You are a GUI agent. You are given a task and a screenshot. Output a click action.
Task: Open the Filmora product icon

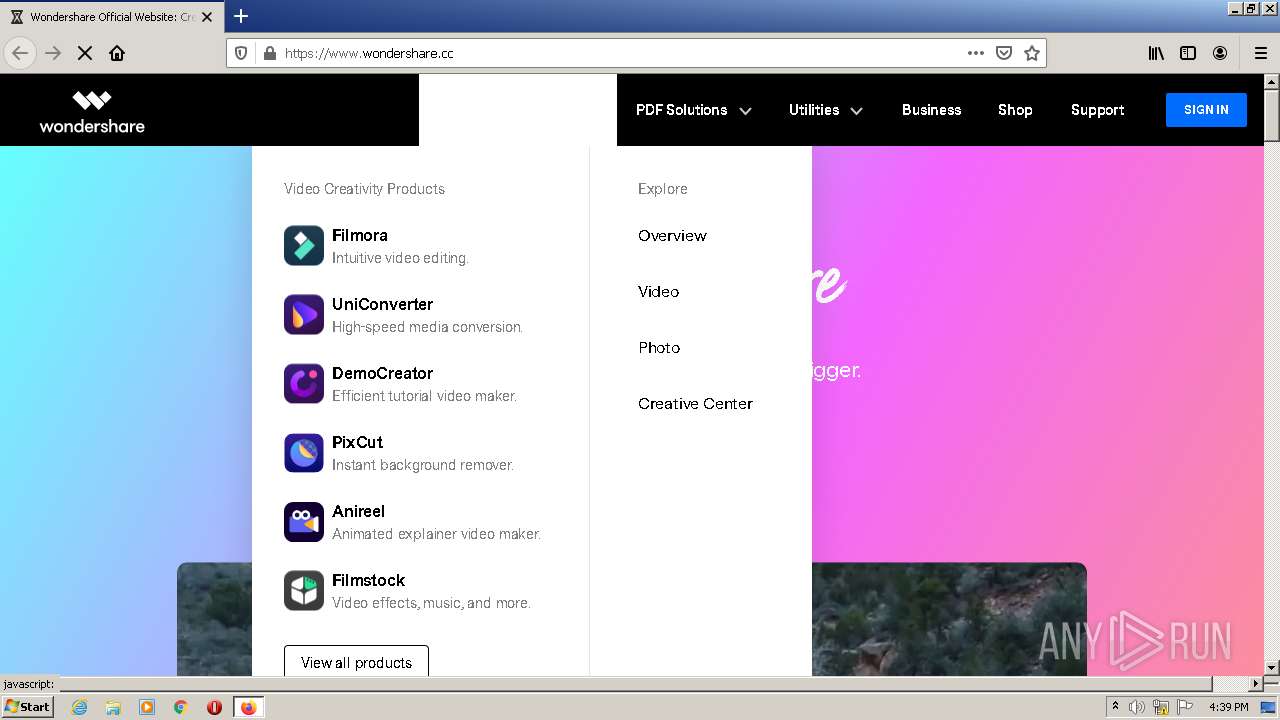(304, 246)
